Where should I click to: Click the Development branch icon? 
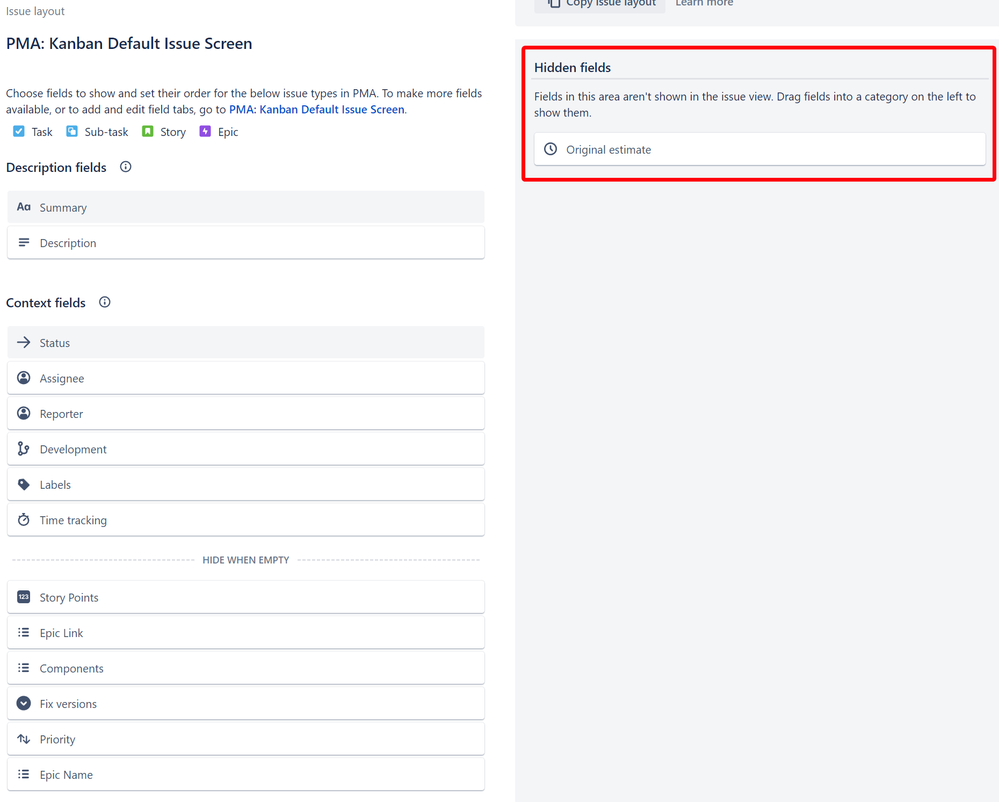pos(24,448)
